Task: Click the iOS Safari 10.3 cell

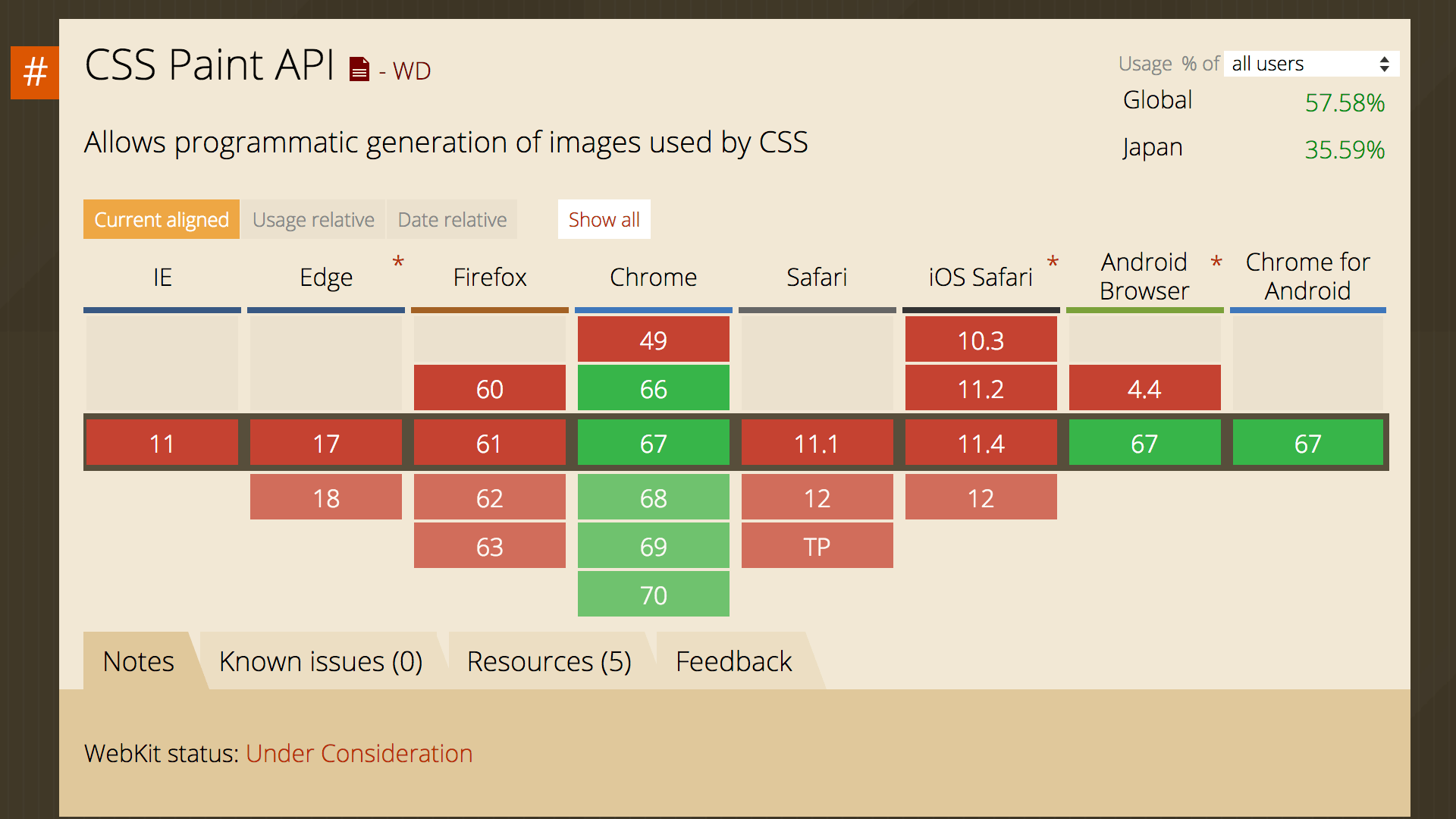Action: coord(981,340)
